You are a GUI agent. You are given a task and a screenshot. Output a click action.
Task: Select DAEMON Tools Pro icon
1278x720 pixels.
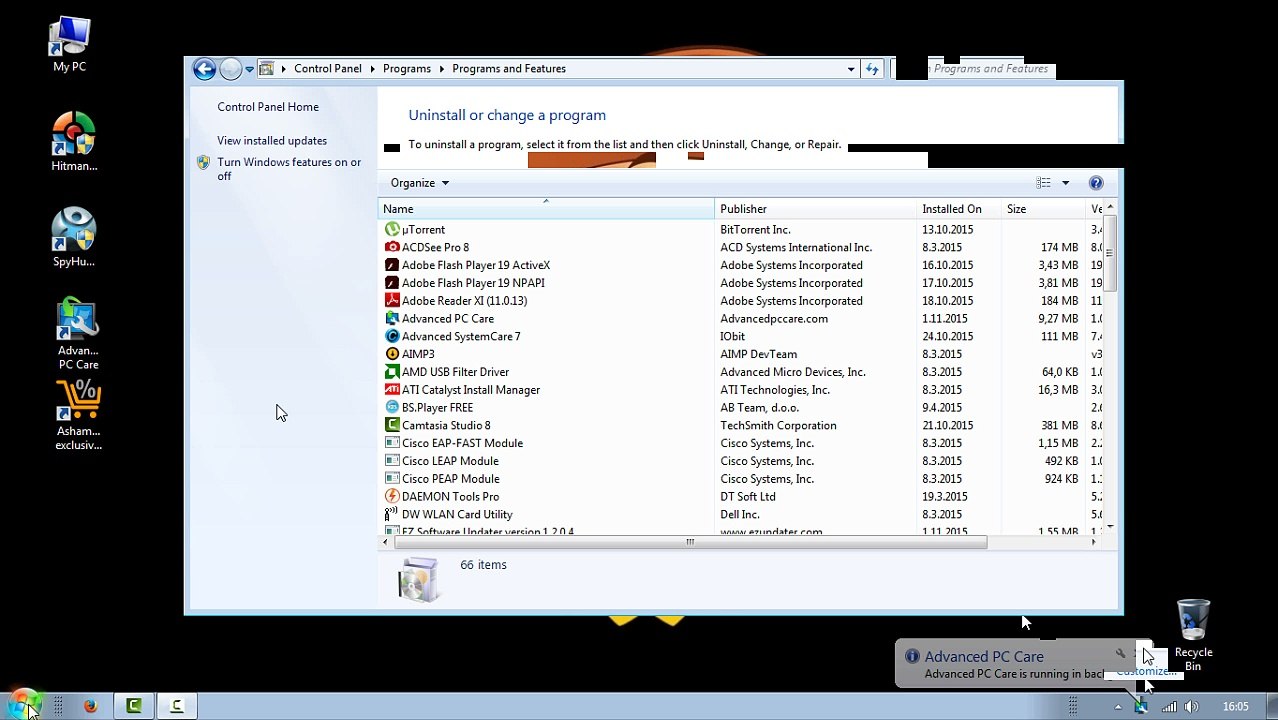point(392,497)
